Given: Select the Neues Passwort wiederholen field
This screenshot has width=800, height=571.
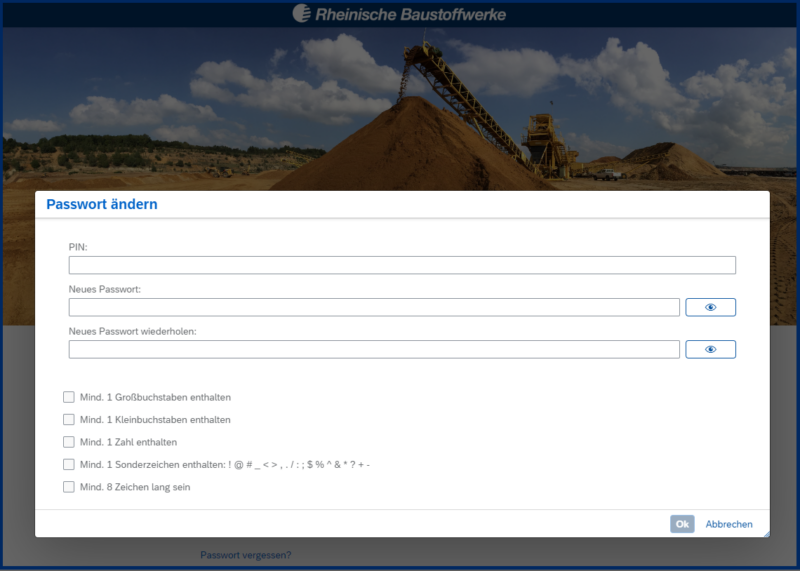Looking at the screenshot, I should coord(374,349).
